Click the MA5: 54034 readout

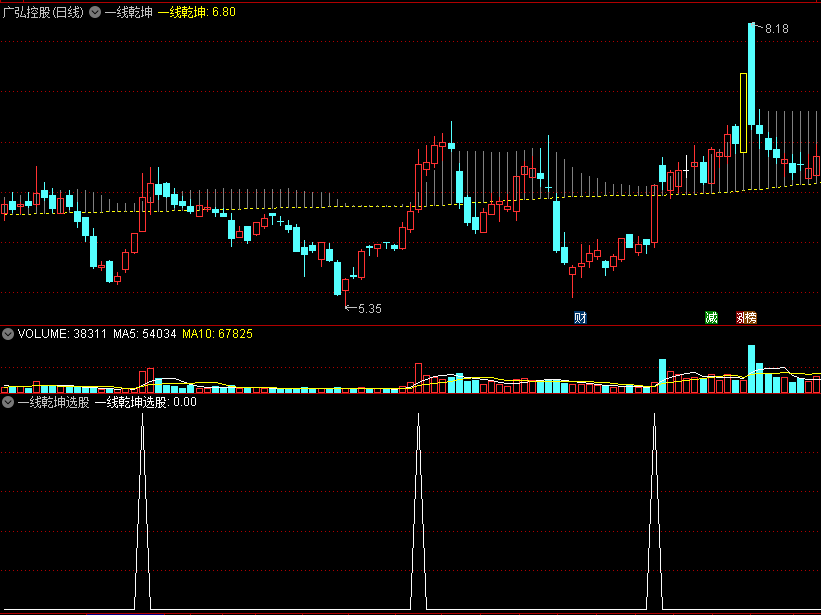[x=145, y=334]
